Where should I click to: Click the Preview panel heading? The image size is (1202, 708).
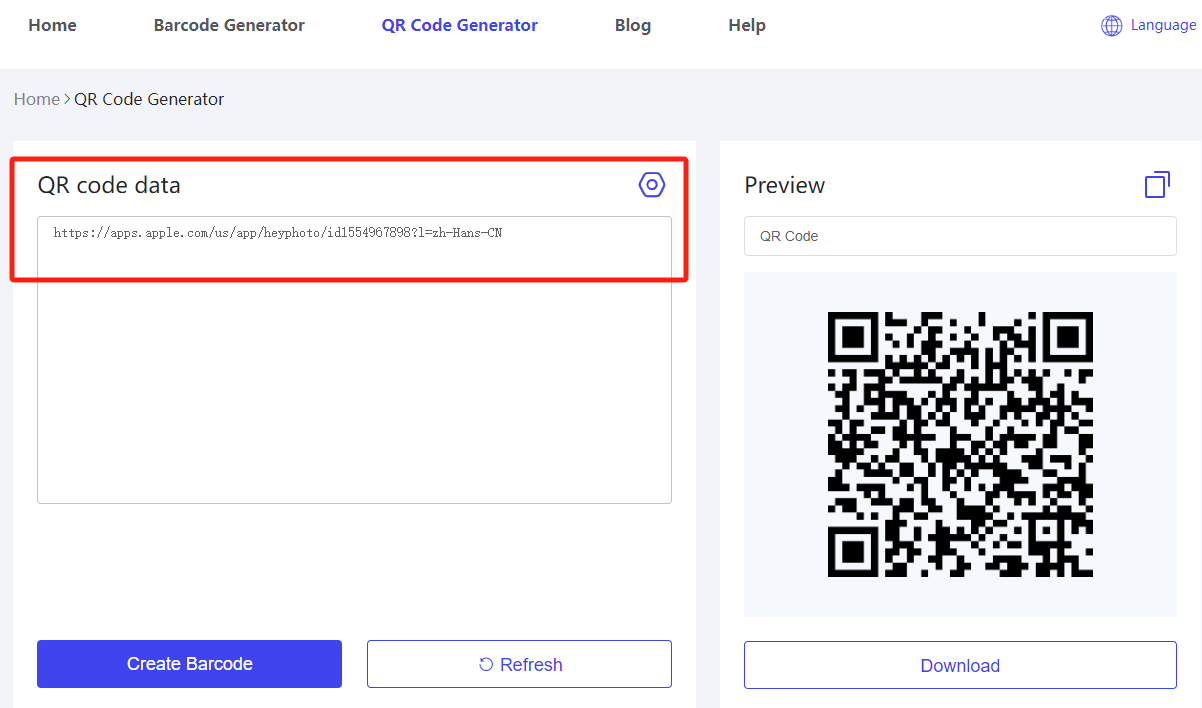785,185
